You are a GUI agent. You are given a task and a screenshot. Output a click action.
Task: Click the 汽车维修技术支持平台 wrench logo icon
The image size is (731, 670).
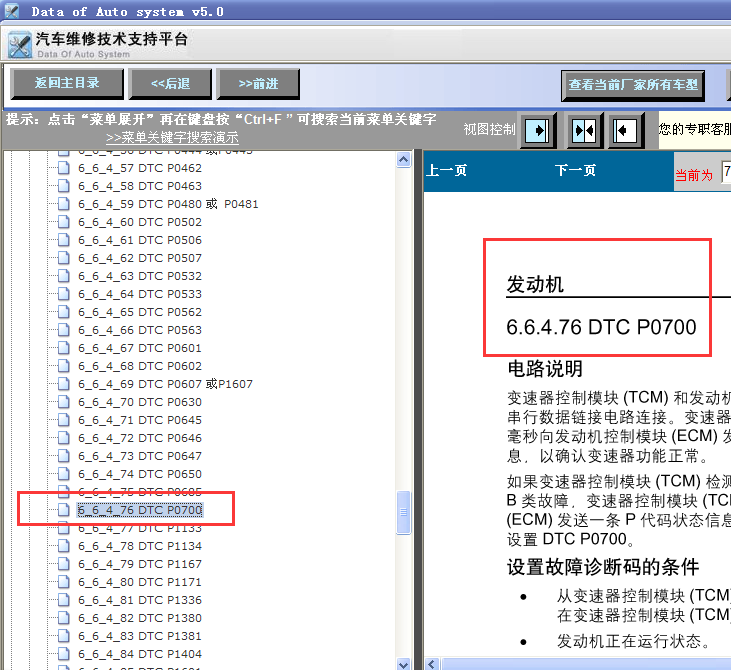20,45
